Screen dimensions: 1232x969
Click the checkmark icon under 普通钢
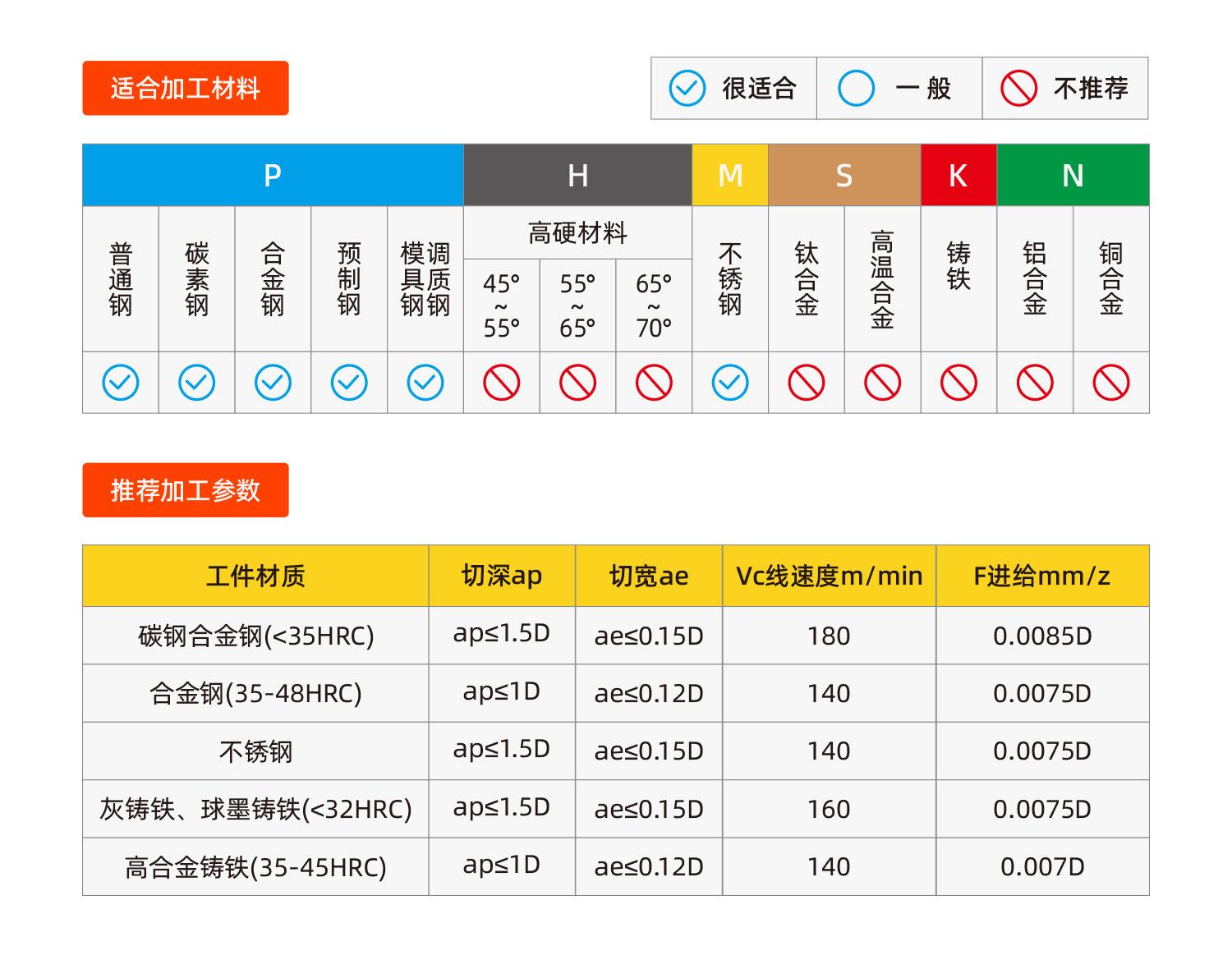pos(121,383)
